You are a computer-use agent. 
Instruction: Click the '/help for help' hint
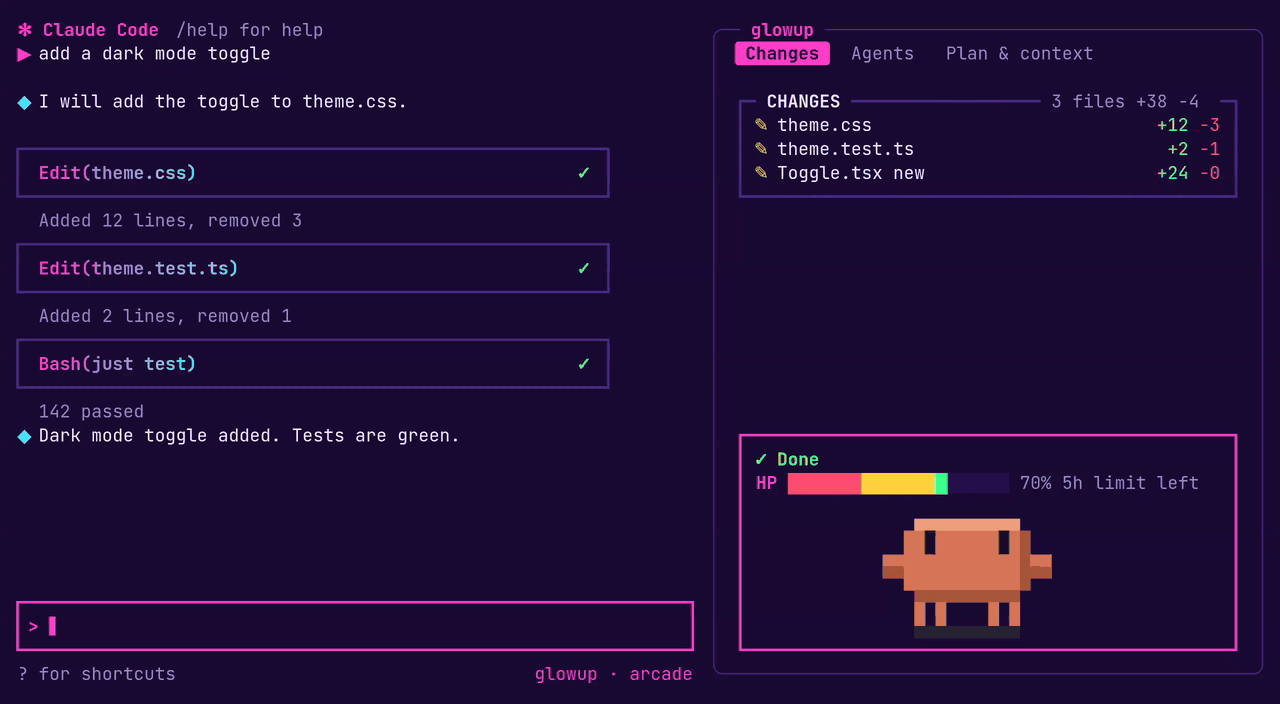(x=250, y=30)
